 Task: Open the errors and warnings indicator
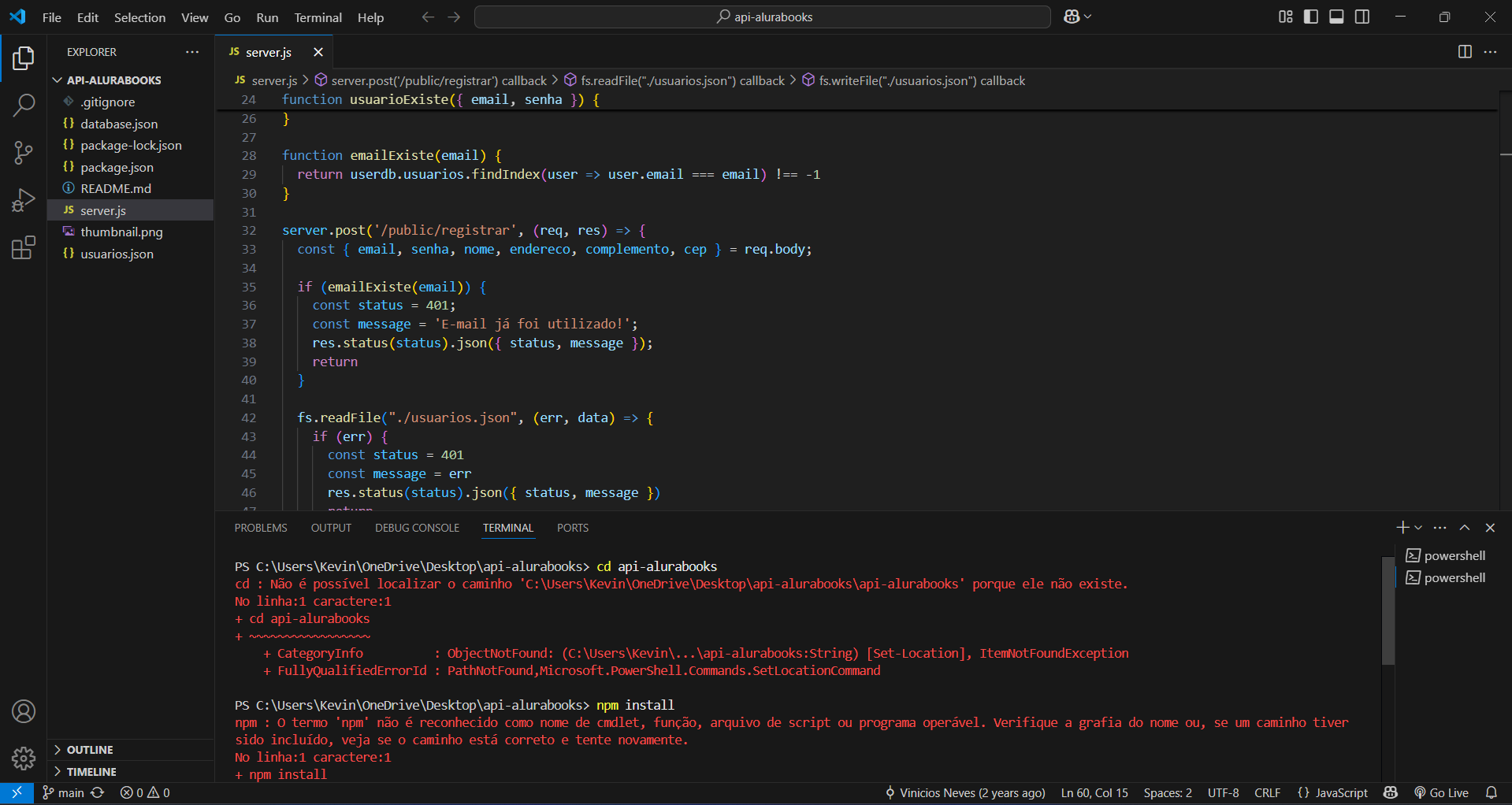145,793
